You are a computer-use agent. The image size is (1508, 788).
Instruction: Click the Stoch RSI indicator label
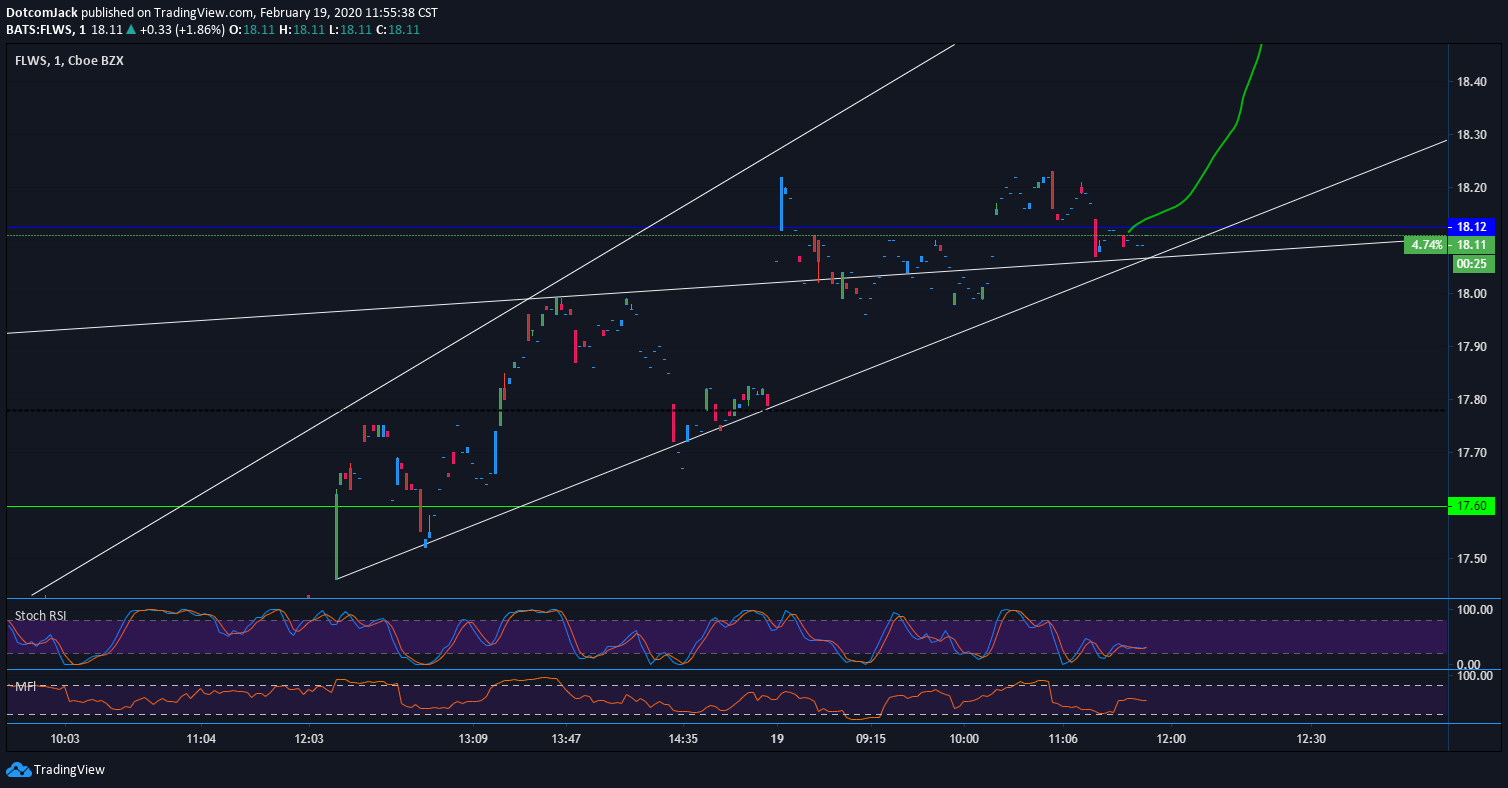[40, 615]
